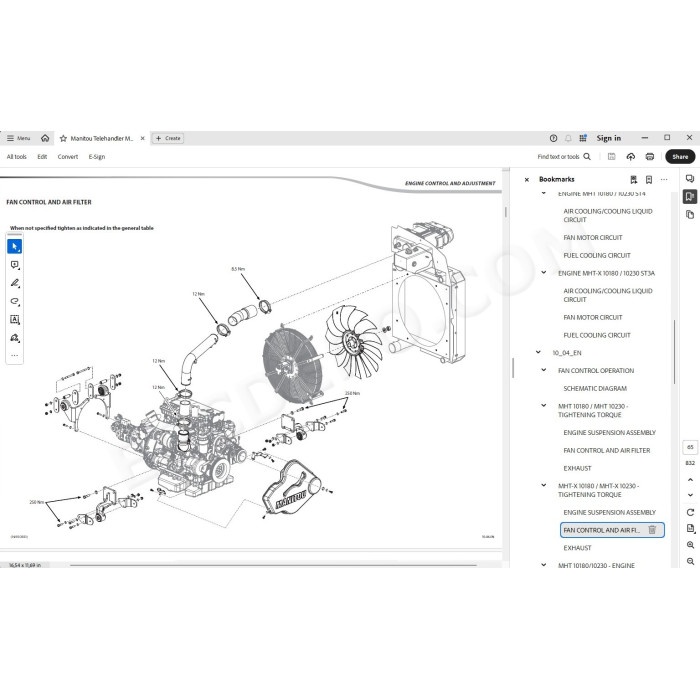700x700 pixels.
Task: Choose the Select arrow tool
Action: coord(15,246)
